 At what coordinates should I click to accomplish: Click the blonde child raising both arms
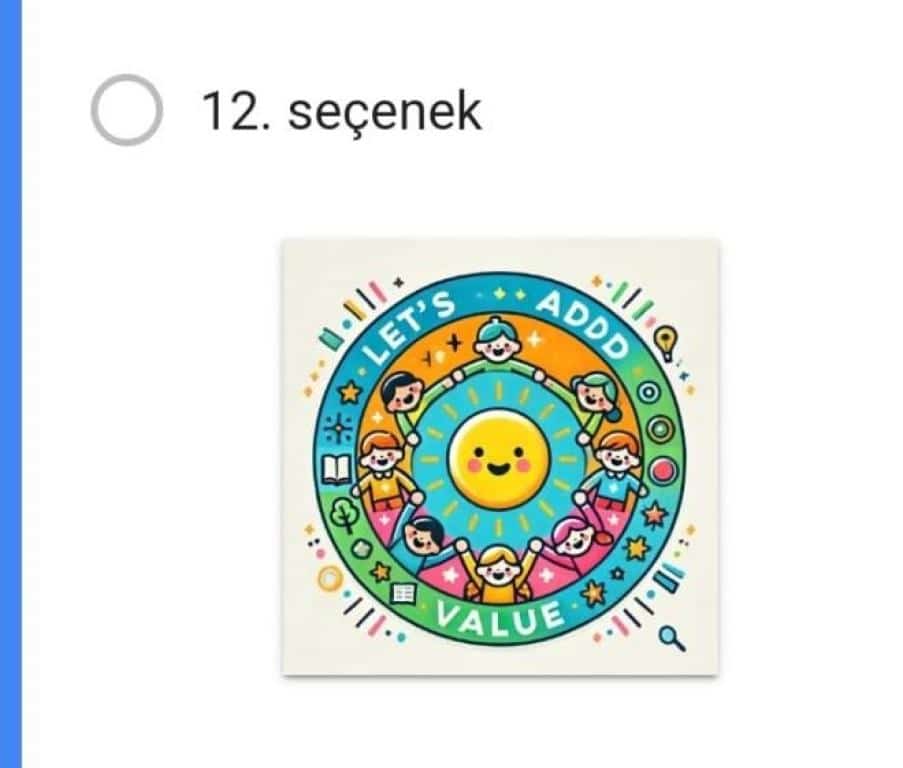pos(498,570)
